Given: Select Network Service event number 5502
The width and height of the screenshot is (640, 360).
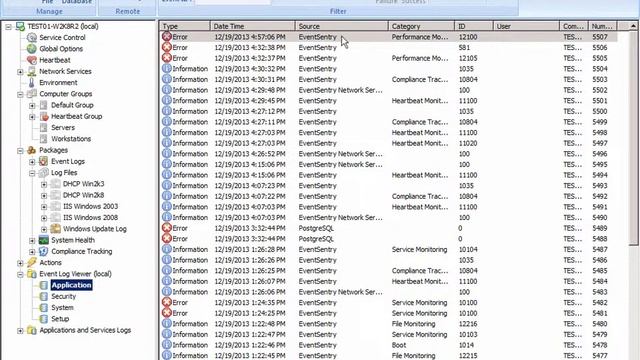Looking at the screenshot, I should [x=388, y=90].
